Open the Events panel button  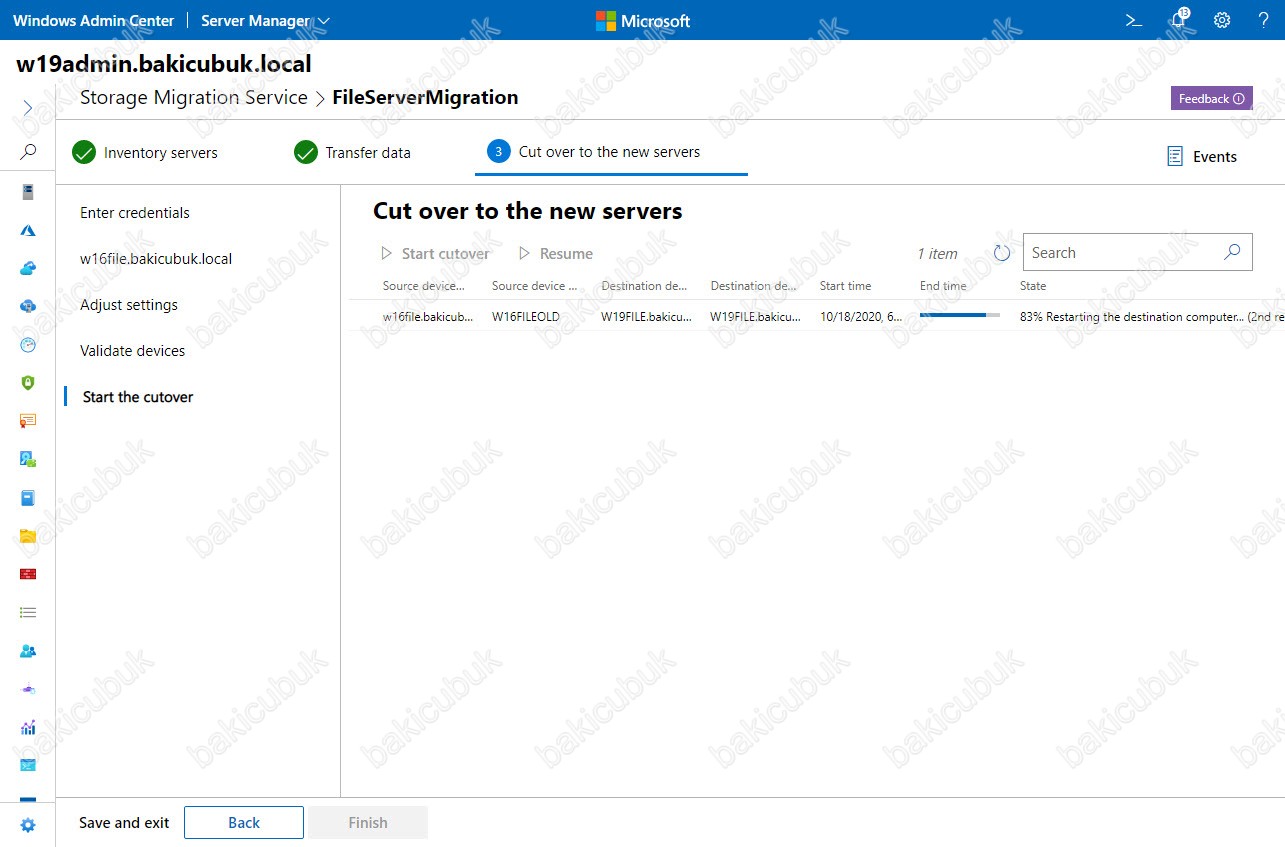point(1202,157)
